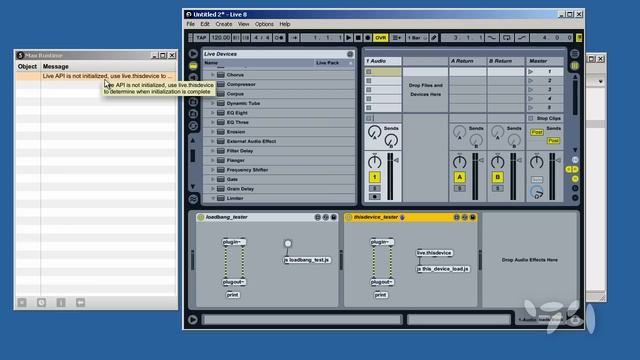Arm track 1 record button

tap(375, 197)
